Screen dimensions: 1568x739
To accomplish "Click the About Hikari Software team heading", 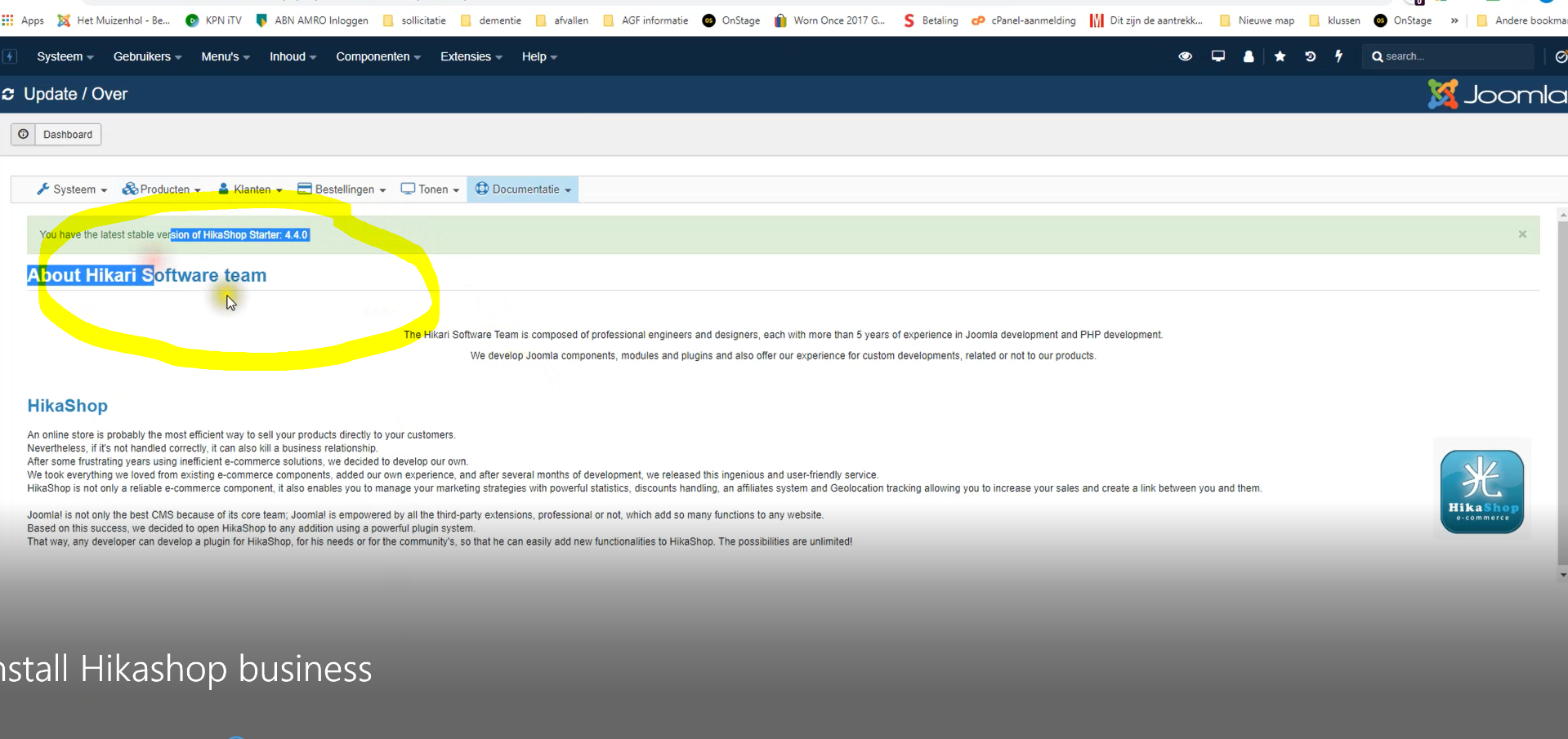I will (147, 275).
